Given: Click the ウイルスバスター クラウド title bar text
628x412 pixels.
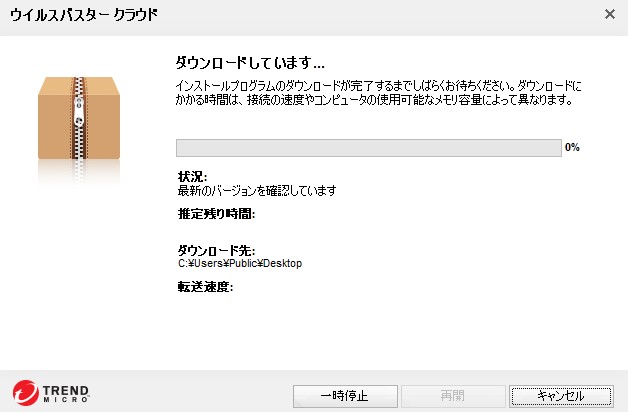Looking at the screenshot, I should [x=84, y=15].
